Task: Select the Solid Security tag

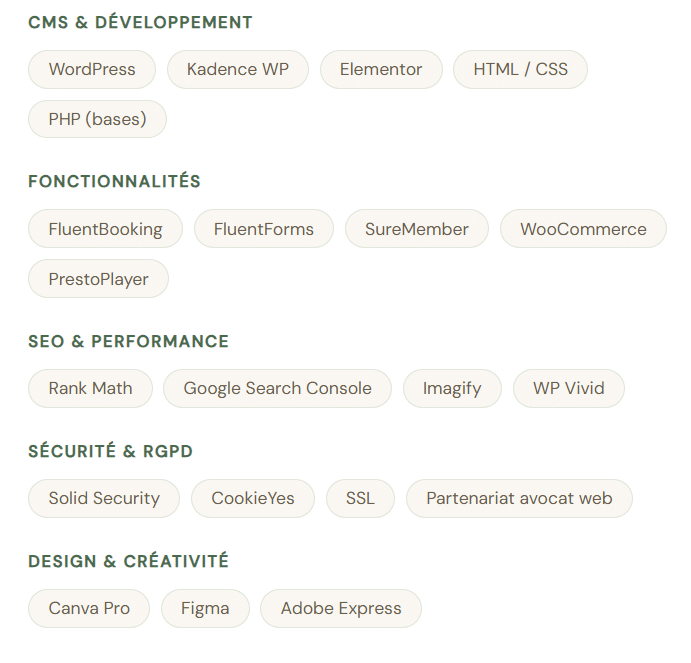Action: (x=104, y=498)
